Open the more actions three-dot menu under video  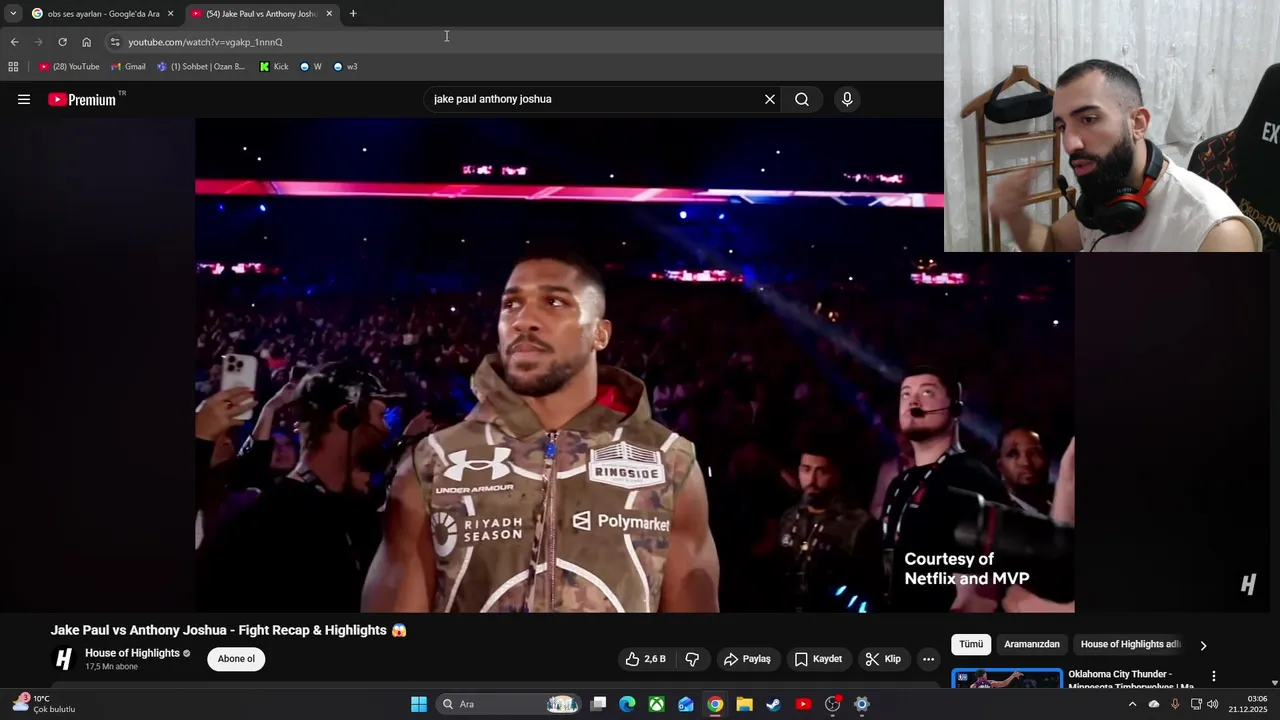tap(928, 659)
